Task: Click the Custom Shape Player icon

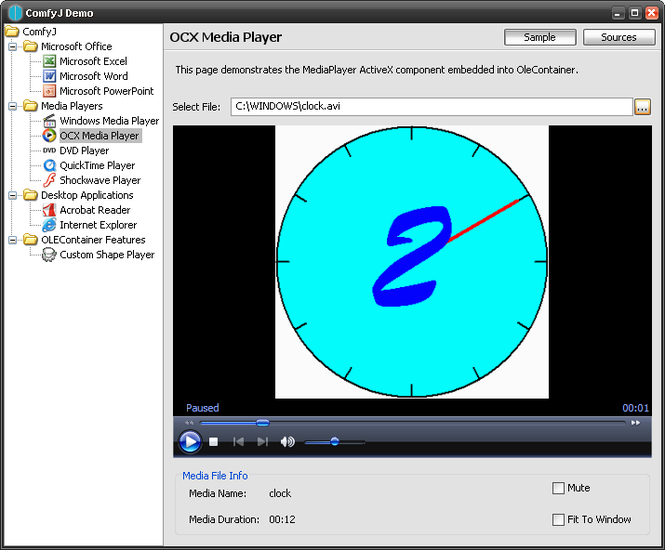Action: point(50,255)
